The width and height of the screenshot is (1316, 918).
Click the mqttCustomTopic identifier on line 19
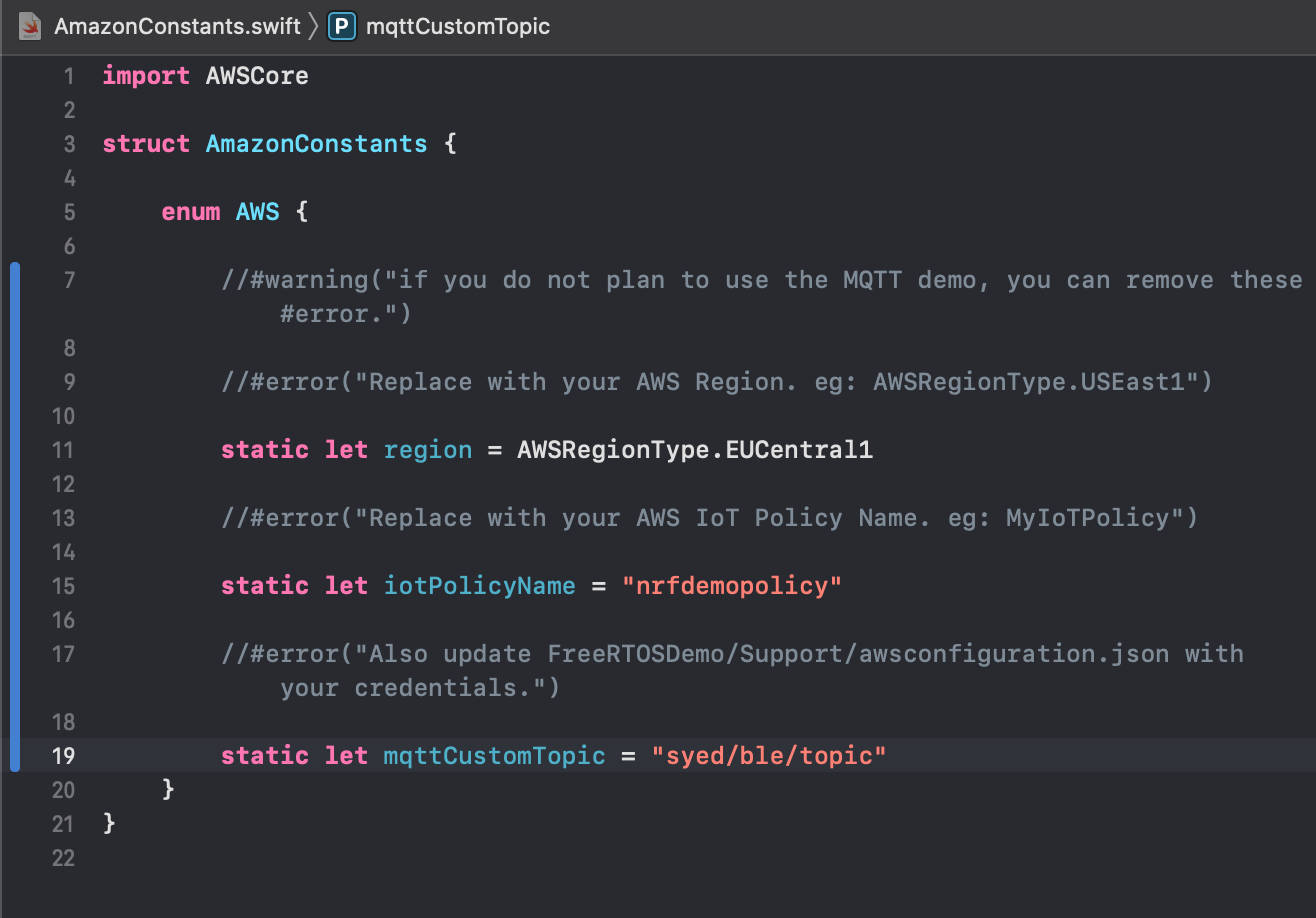494,755
